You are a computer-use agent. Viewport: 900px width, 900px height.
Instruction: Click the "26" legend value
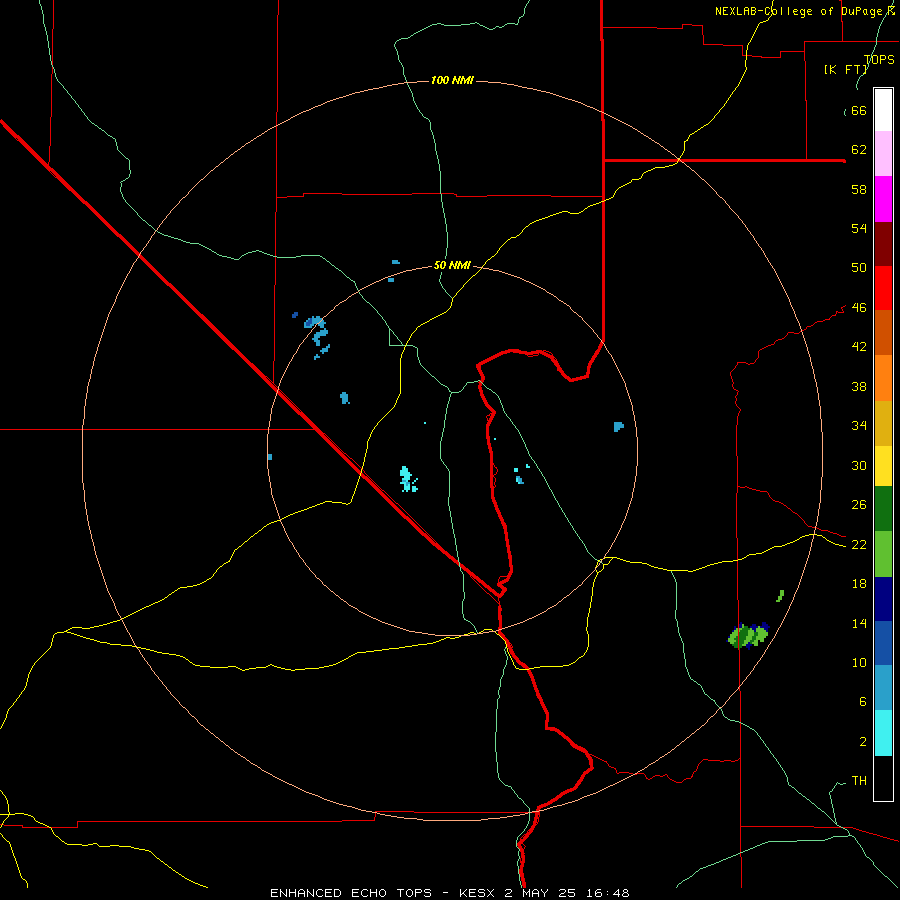(859, 505)
